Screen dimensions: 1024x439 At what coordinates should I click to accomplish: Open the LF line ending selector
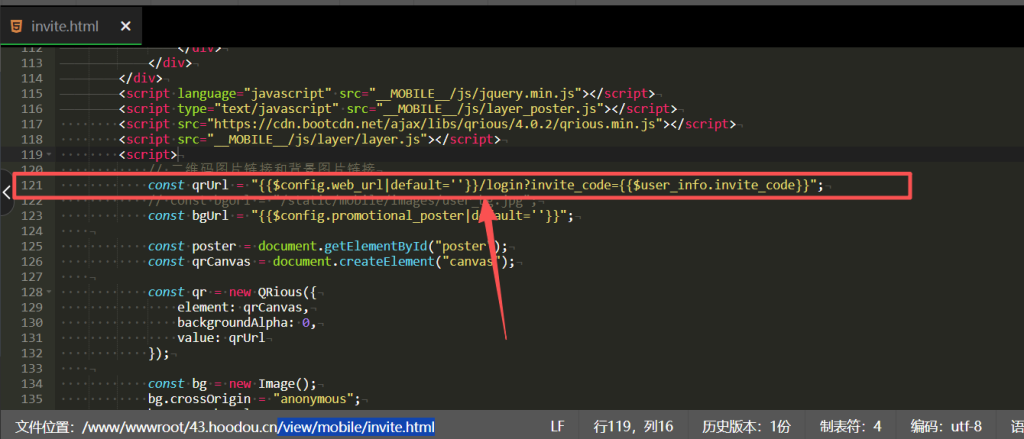coord(557,427)
